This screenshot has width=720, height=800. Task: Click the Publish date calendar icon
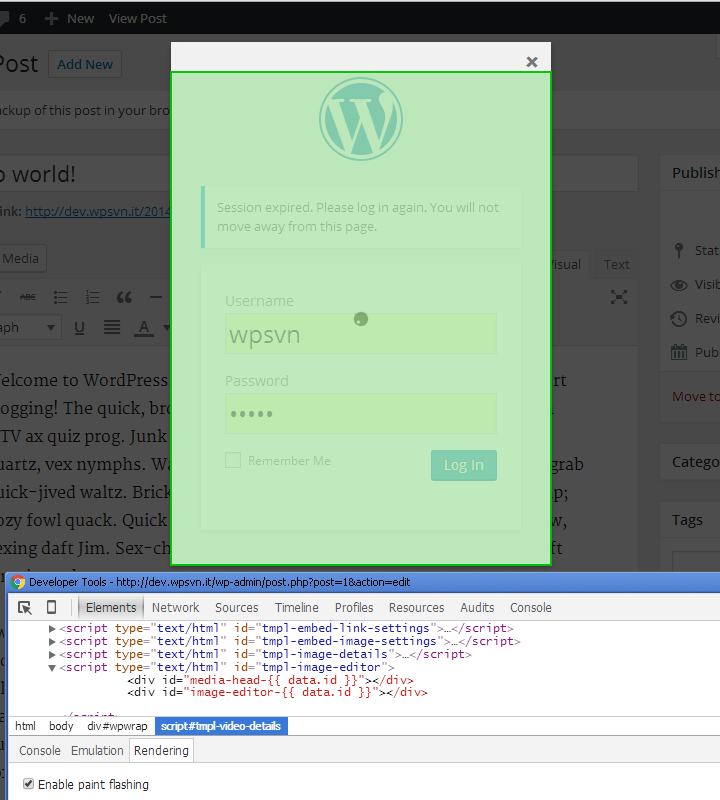(x=679, y=352)
